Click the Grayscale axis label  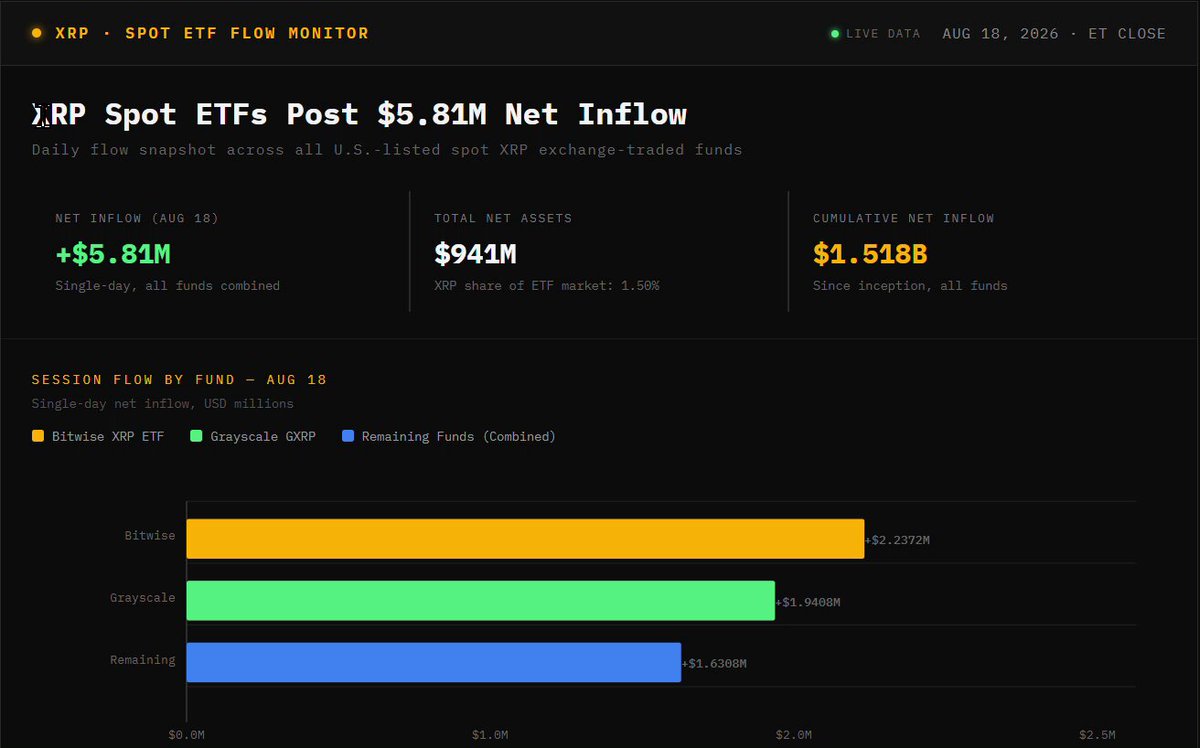[143, 598]
